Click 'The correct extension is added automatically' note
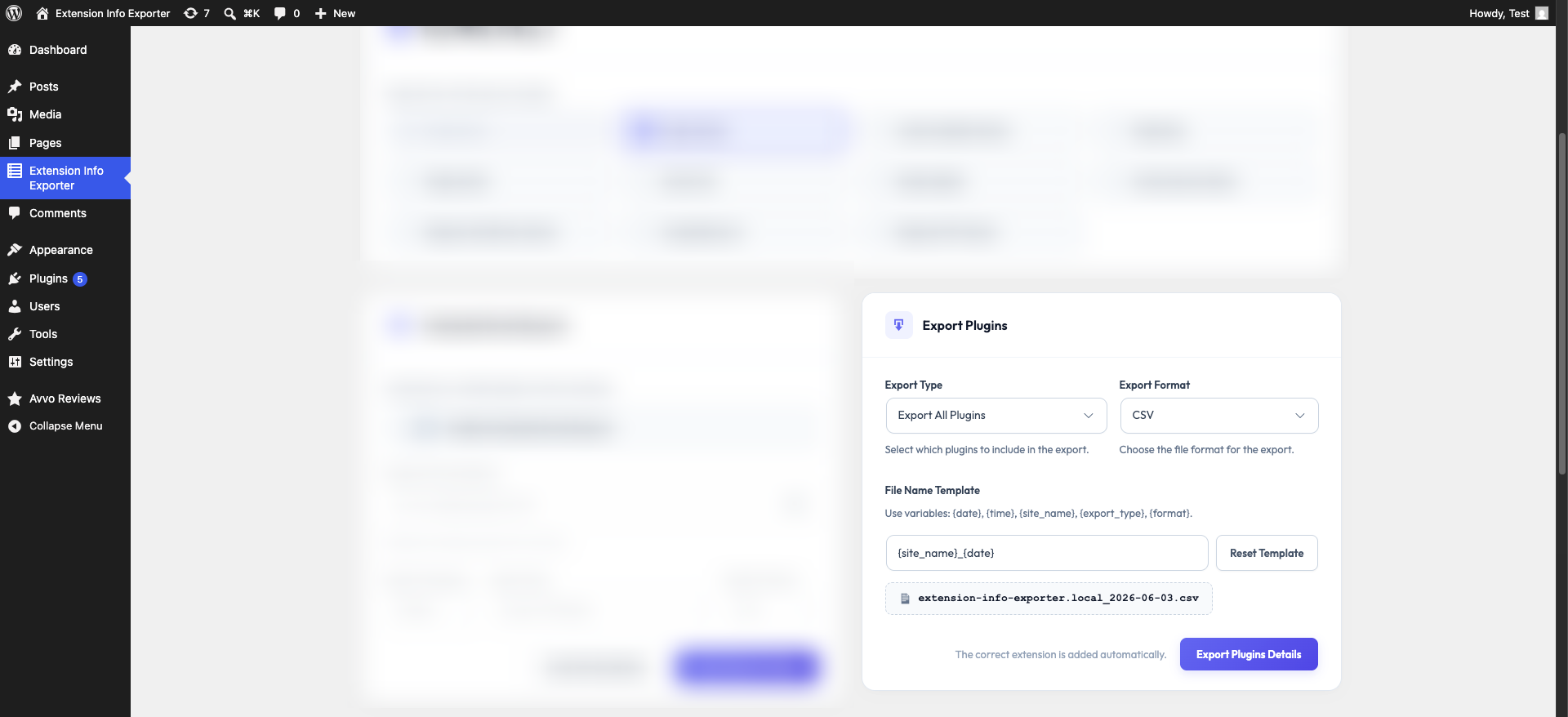Viewport: 1568px width, 717px height. tap(1060, 655)
